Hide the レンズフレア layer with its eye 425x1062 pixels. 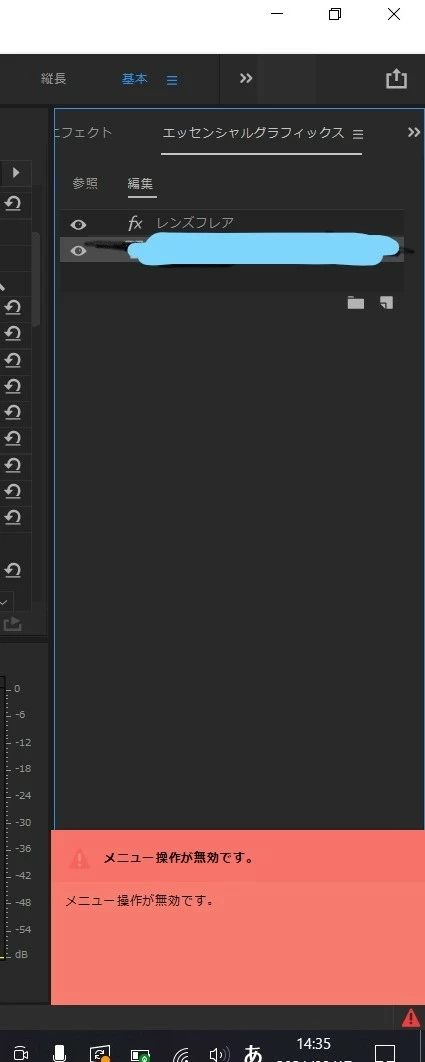point(79,224)
